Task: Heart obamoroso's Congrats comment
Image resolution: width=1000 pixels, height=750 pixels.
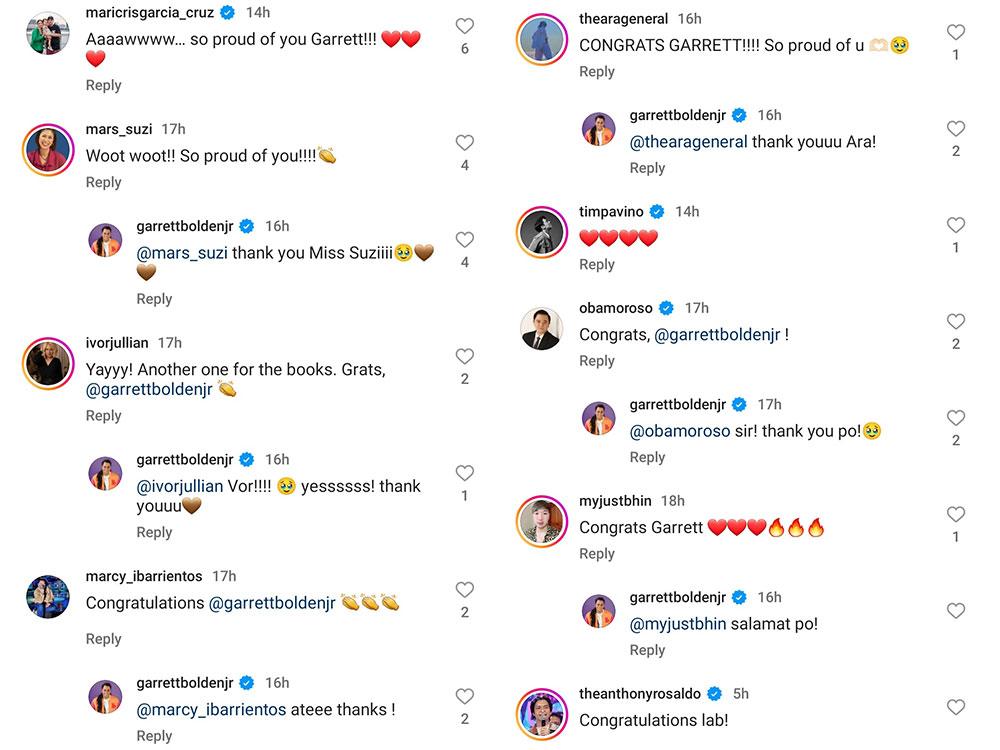Action: click(956, 322)
